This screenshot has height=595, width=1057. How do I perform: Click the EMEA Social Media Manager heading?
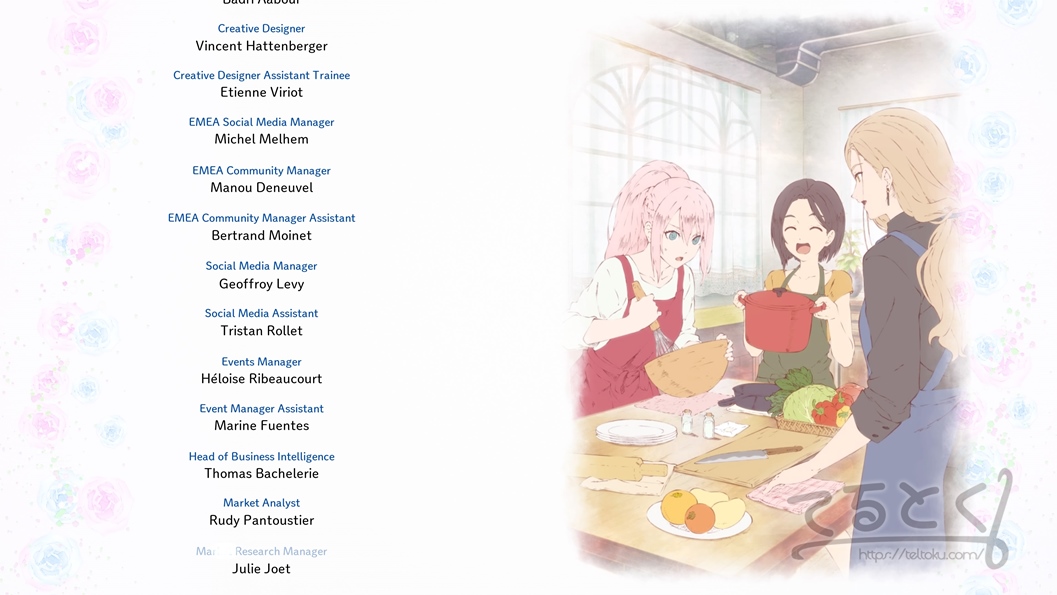(x=262, y=122)
